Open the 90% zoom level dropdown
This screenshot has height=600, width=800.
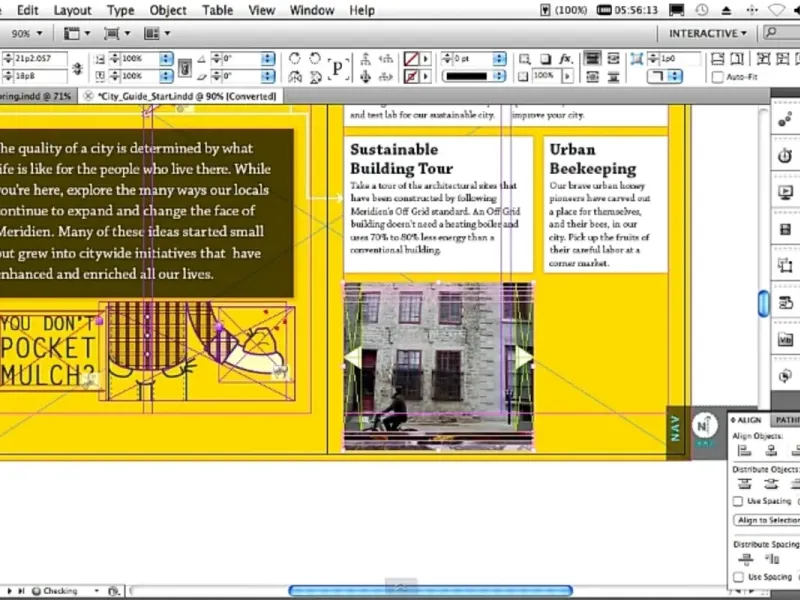(x=28, y=33)
